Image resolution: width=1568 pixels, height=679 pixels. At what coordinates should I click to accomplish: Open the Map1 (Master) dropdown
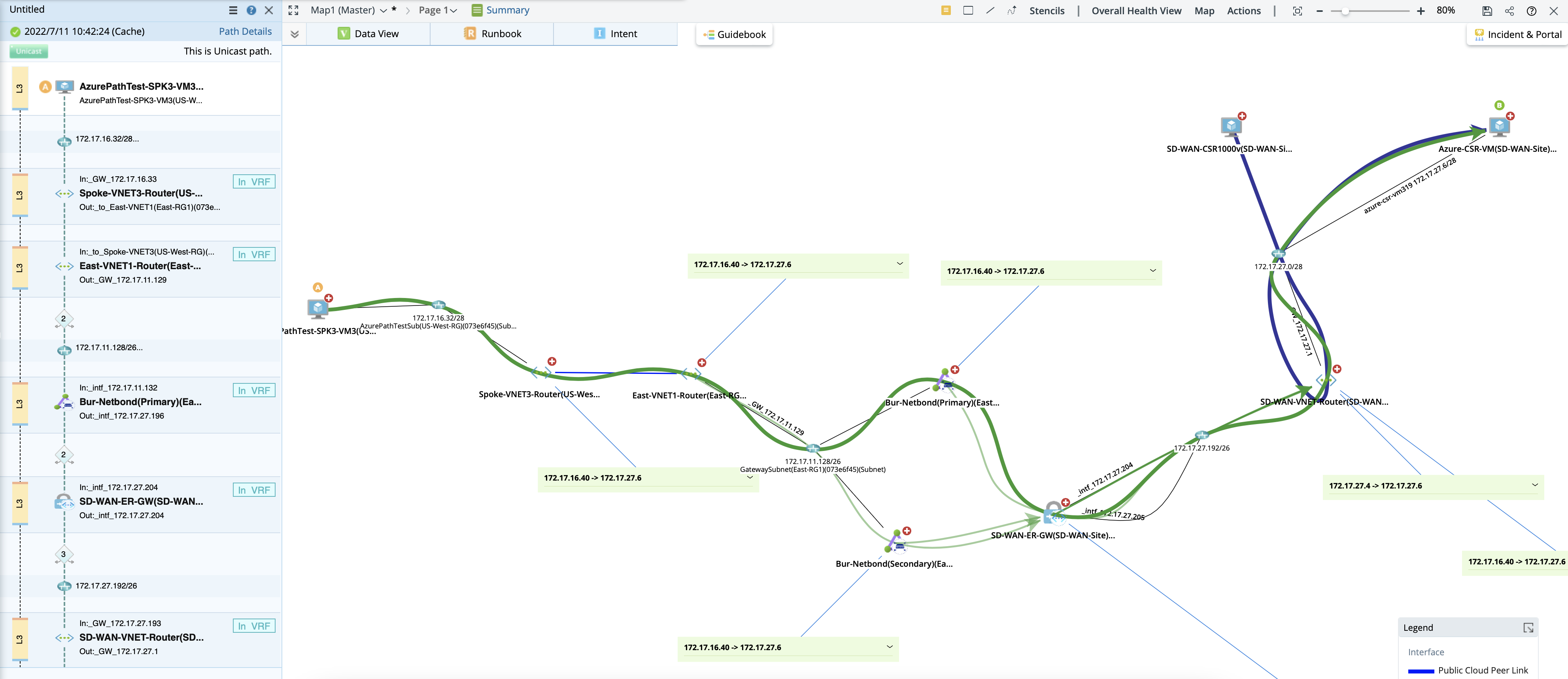[x=383, y=10]
